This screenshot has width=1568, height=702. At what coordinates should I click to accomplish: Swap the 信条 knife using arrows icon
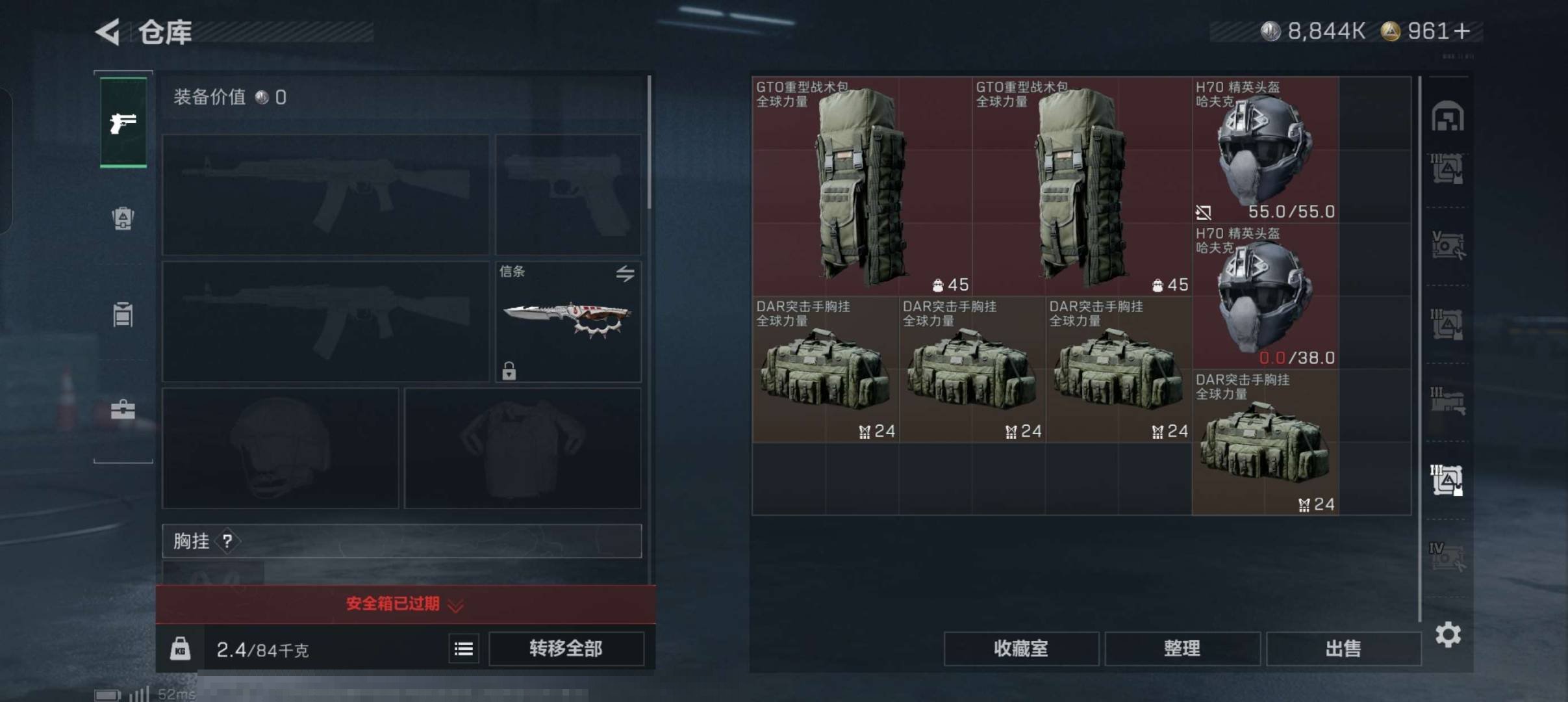(x=625, y=274)
